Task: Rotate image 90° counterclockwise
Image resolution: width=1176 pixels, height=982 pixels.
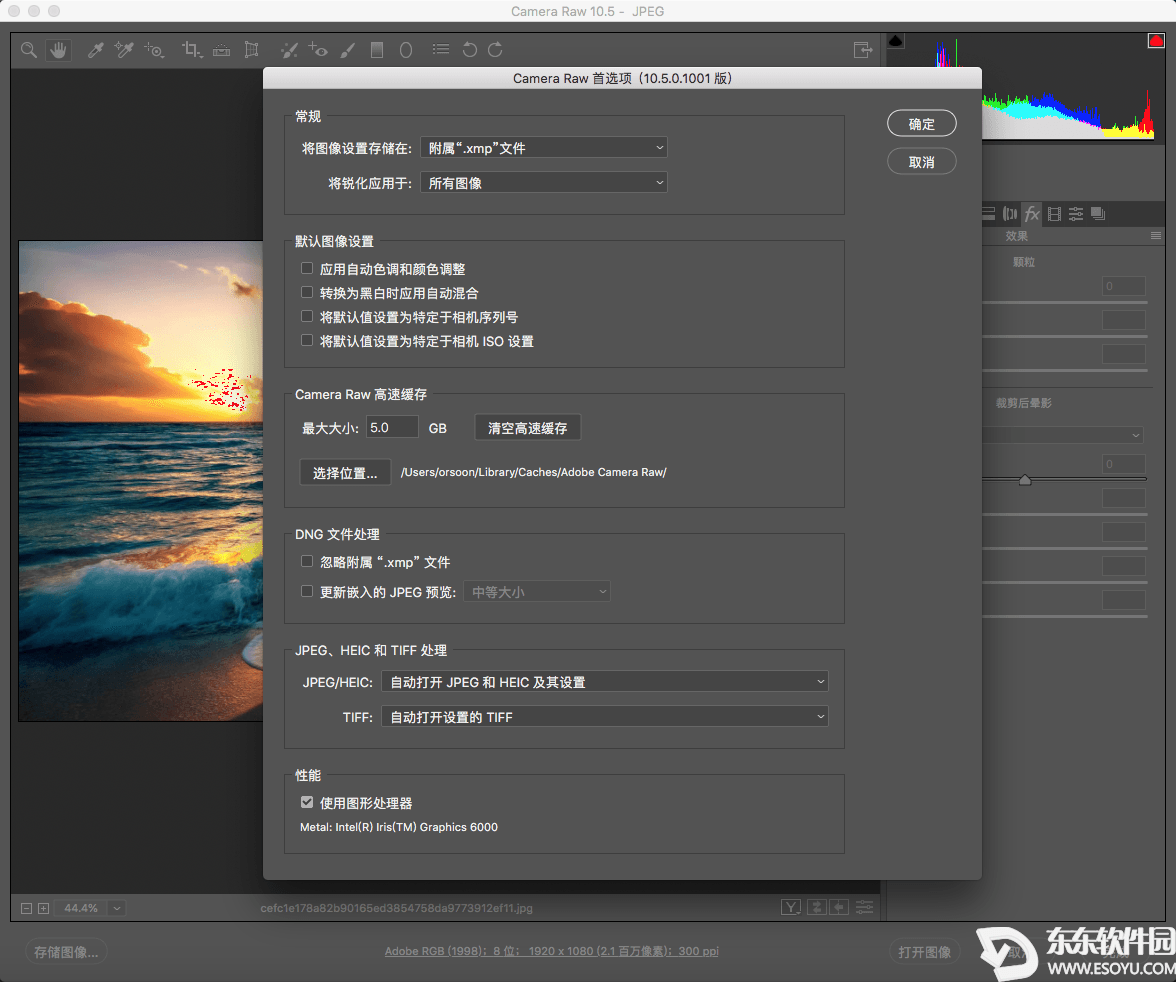Action: click(x=470, y=50)
